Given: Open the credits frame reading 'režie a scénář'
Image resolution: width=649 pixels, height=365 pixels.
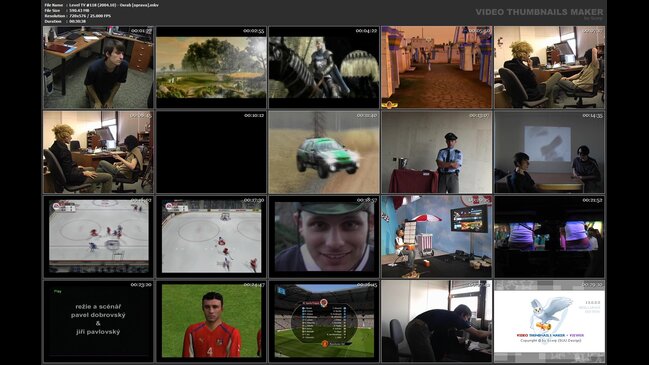Looking at the screenshot, I should [x=98, y=321].
